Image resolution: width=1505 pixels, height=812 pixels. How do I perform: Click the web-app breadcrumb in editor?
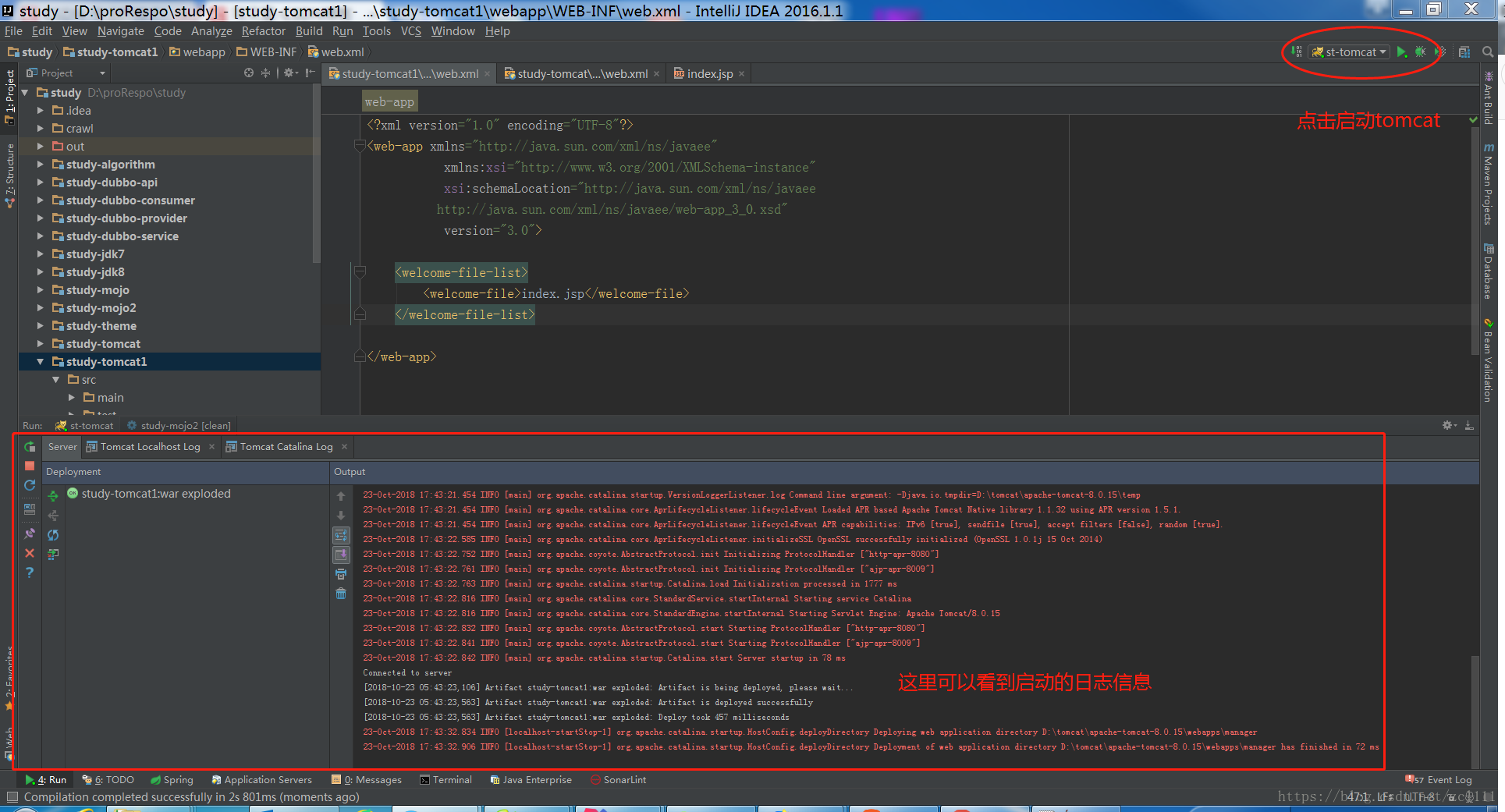tap(389, 101)
